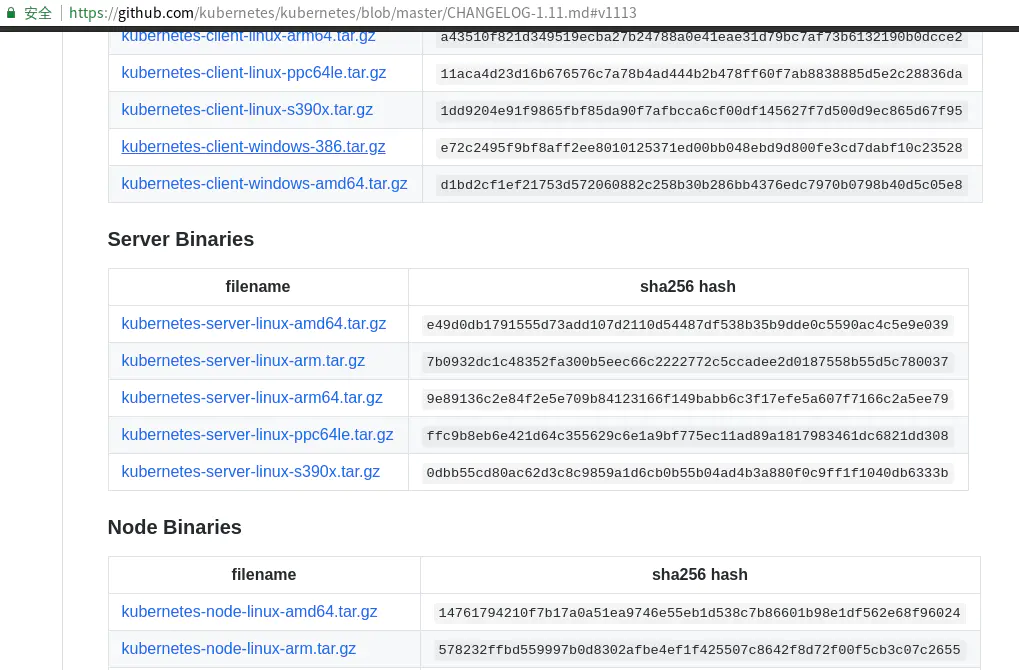1019x670 pixels.
Task: Open kubernetes-client-windows-386.tar.gz link
Action: [253, 147]
